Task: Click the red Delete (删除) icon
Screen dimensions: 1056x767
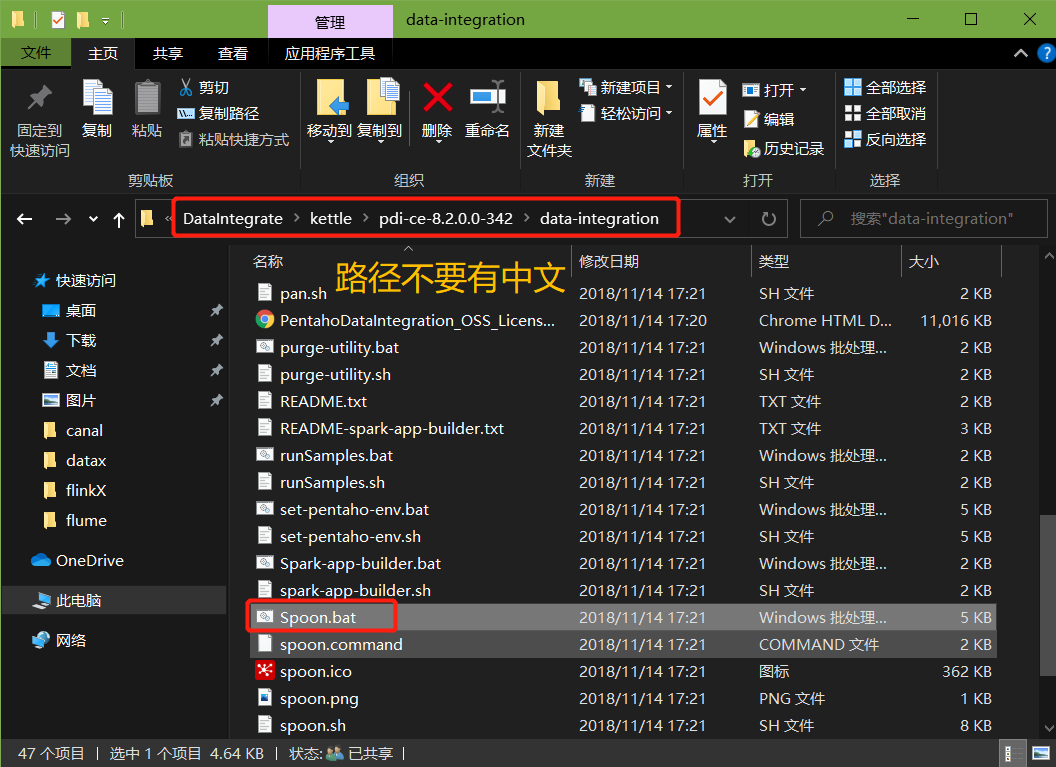Action: coord(437,98)
